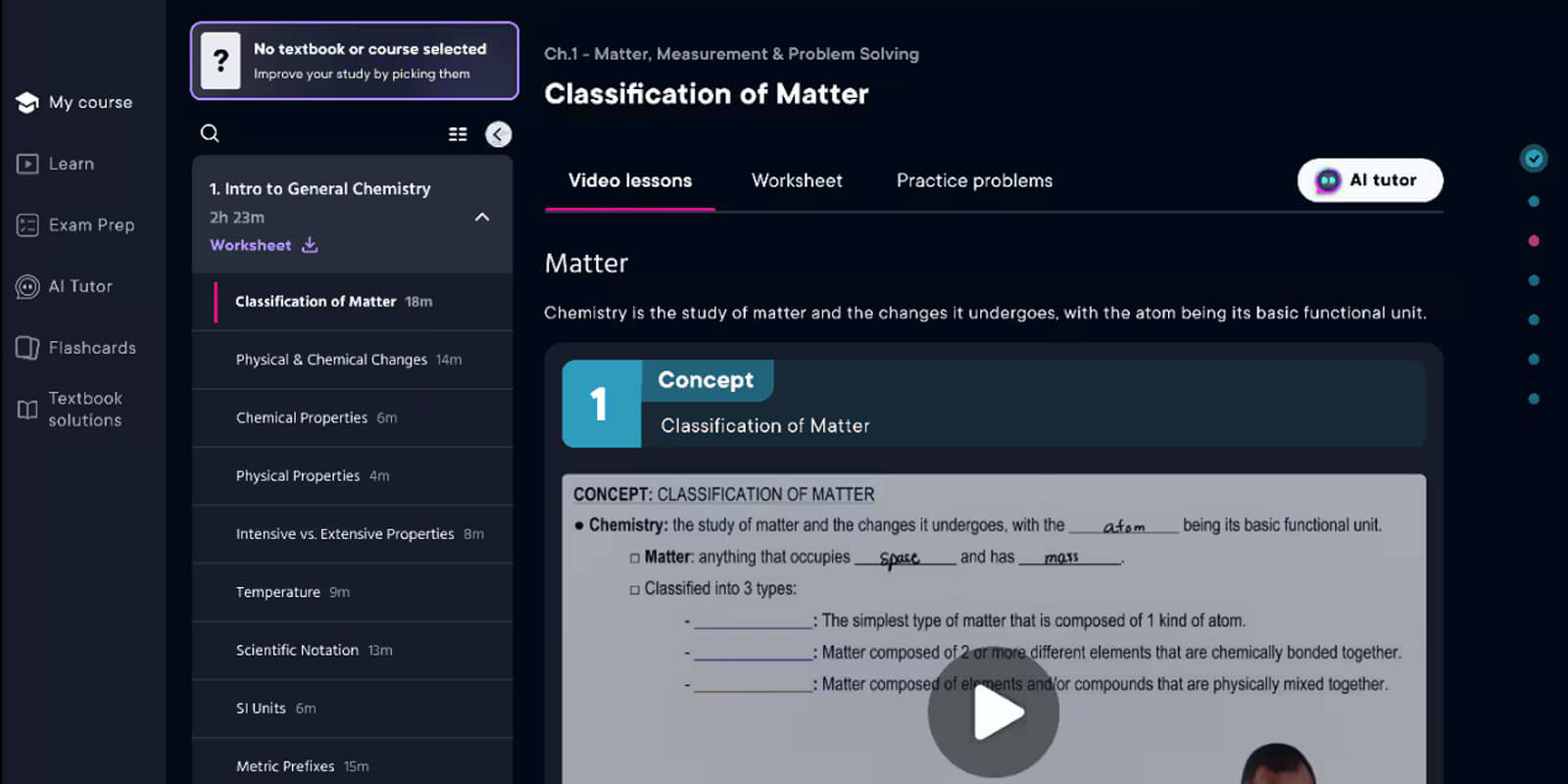
Task: Open the list view icon
Action: click(458, 134)
